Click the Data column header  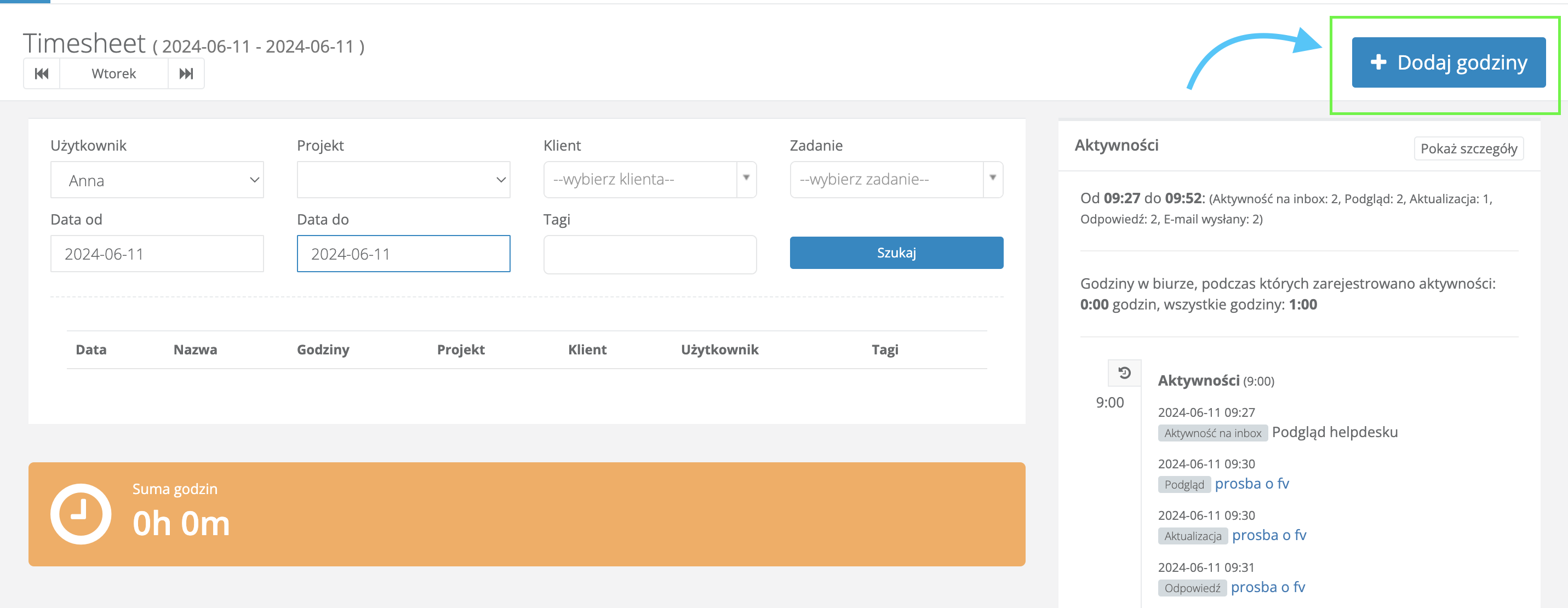(x=91, y=350)
